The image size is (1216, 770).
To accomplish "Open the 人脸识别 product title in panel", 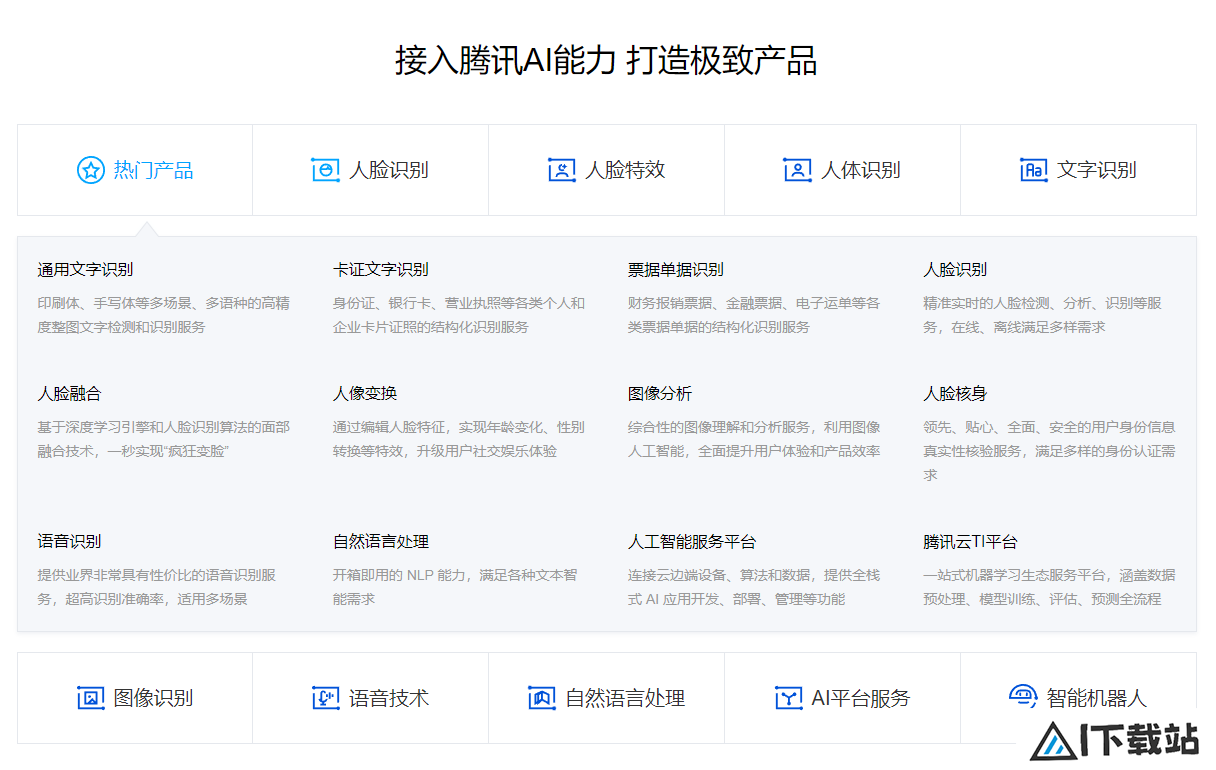I will (955, 269).
